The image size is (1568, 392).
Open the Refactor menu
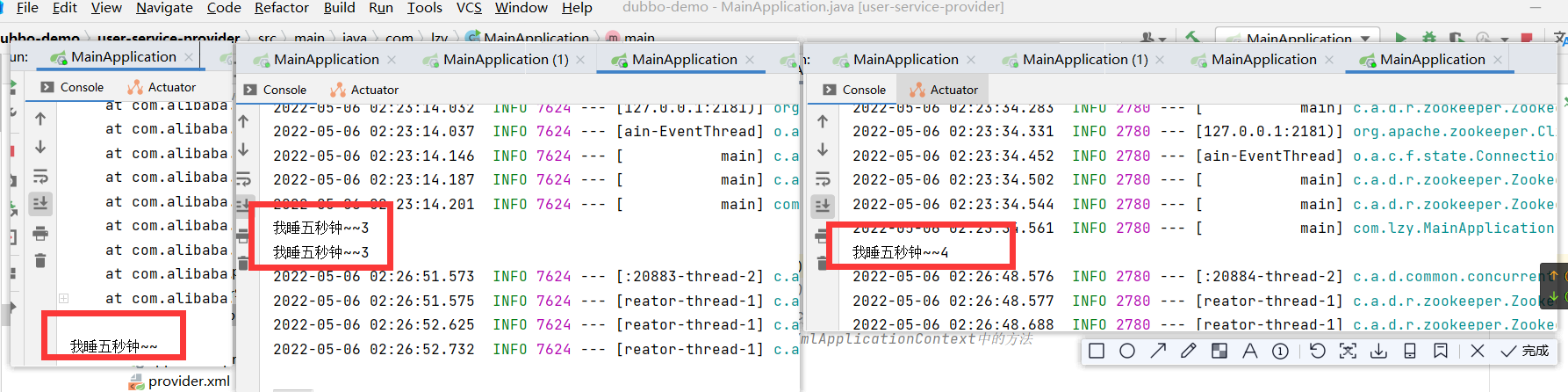pos(281,8)
